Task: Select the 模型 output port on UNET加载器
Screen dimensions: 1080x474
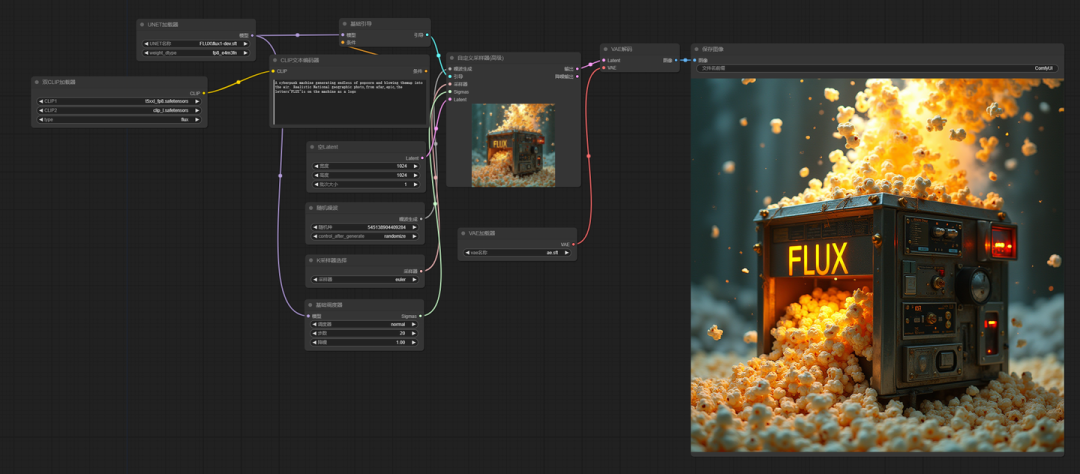Action: 253,35
